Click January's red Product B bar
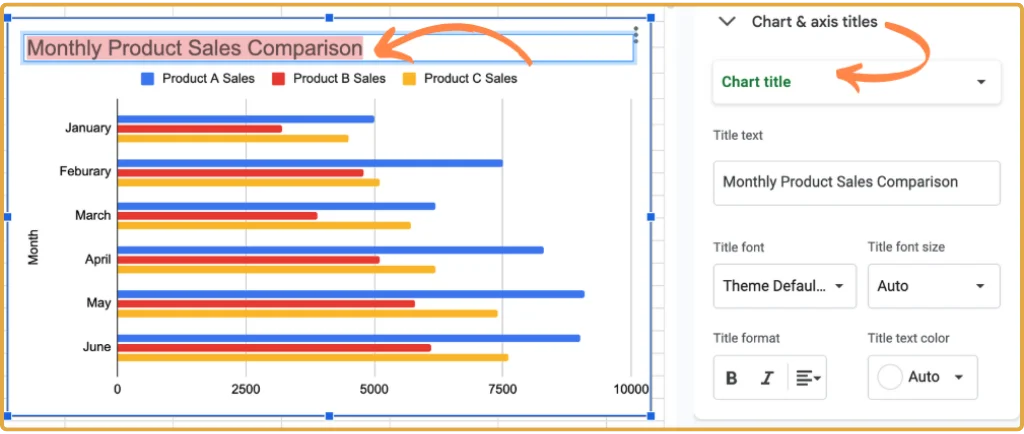The width and height of the screenshot is (1024, 434). click(199, 129)
